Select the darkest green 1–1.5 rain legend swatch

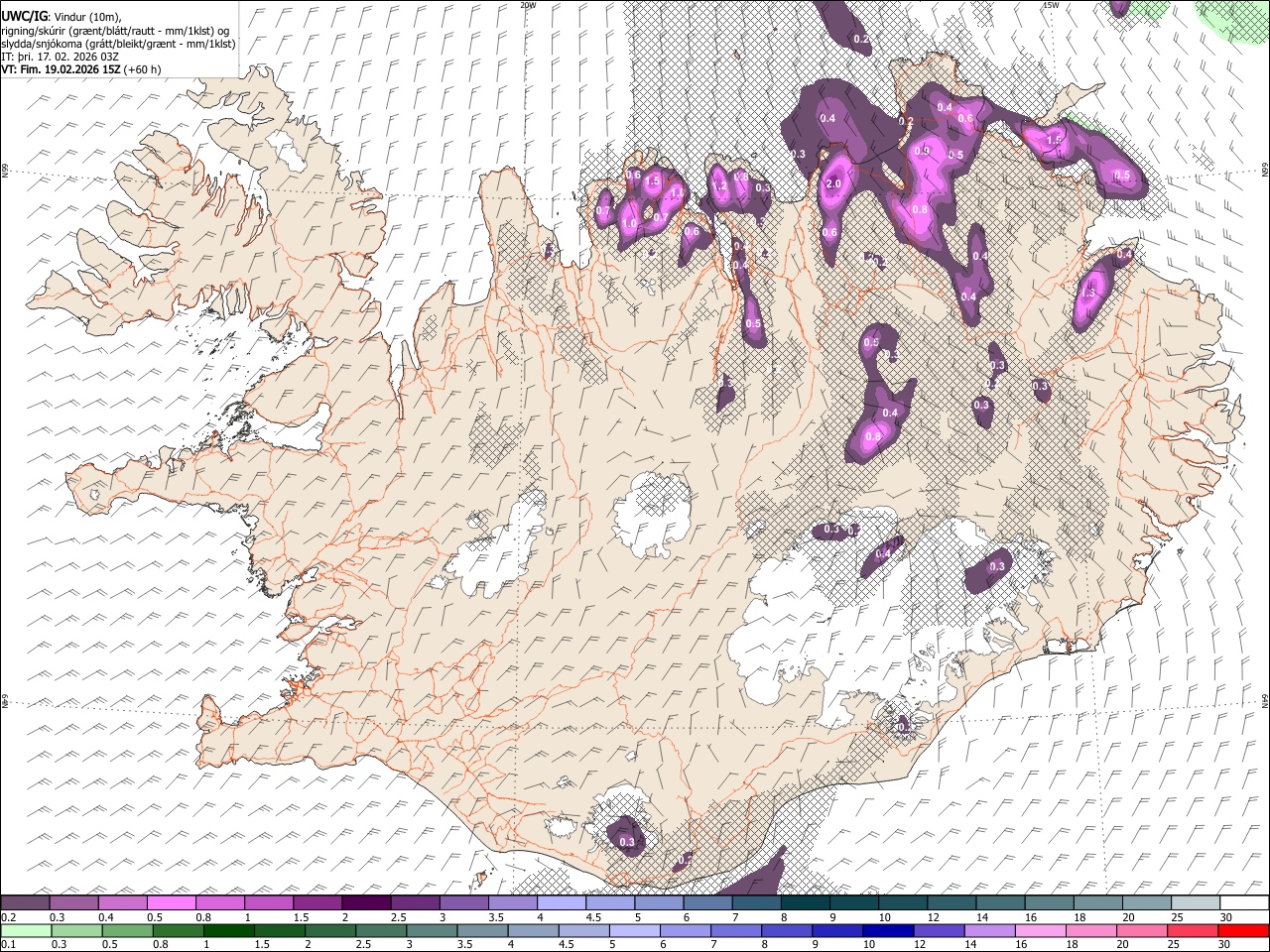(229, 930)
